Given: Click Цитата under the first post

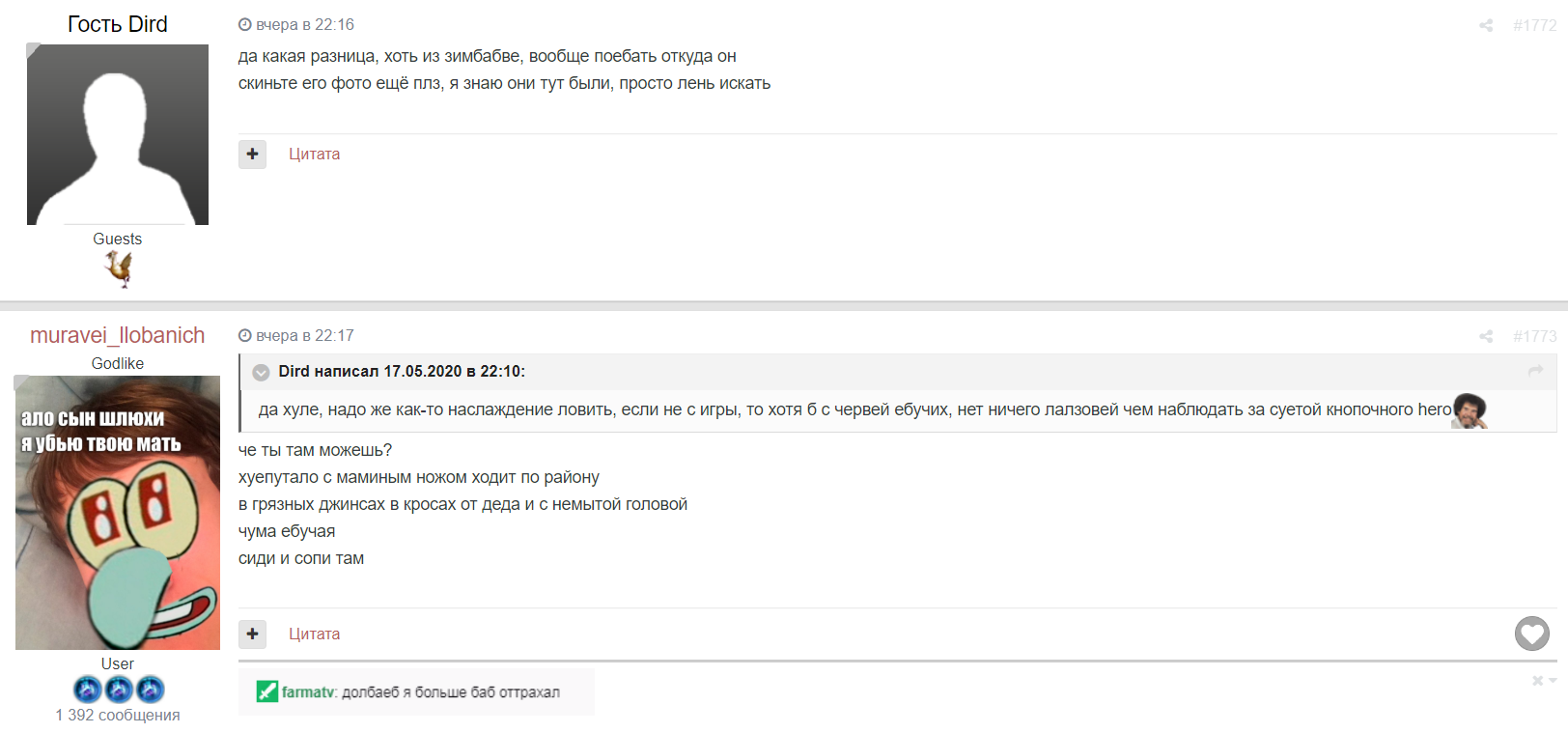Looking at the screenshot, I should [x=314, y=155].
